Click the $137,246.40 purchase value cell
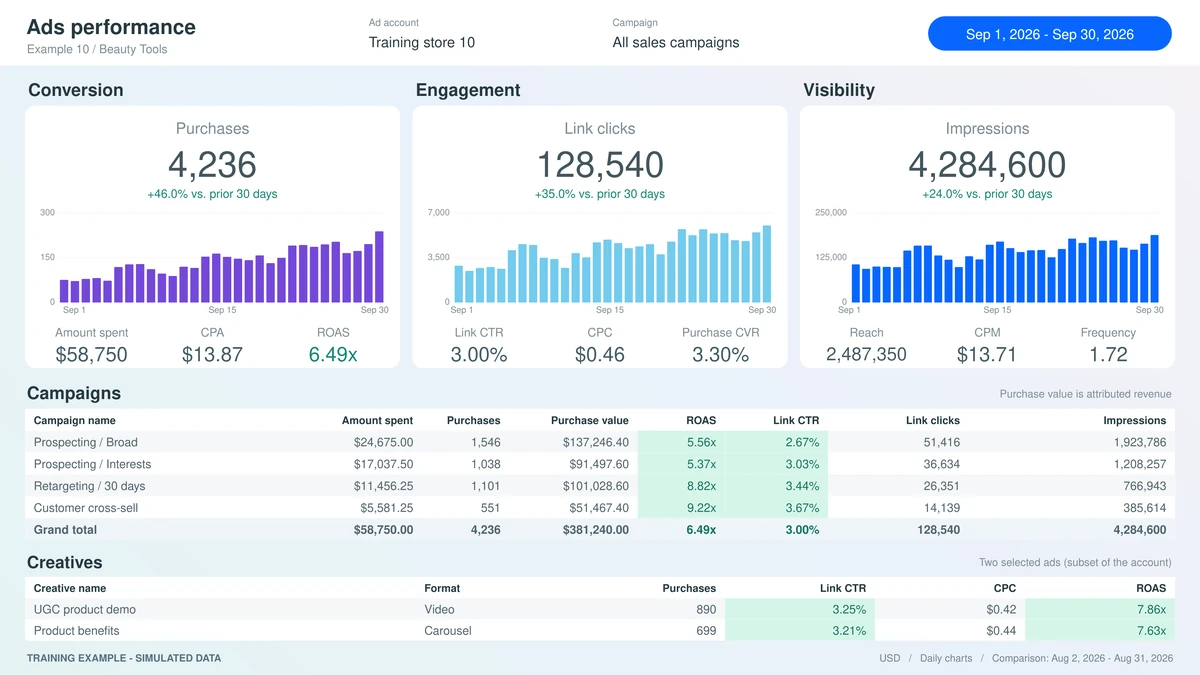The height and width of the screenshot is (675, 1200). point(596,442)
